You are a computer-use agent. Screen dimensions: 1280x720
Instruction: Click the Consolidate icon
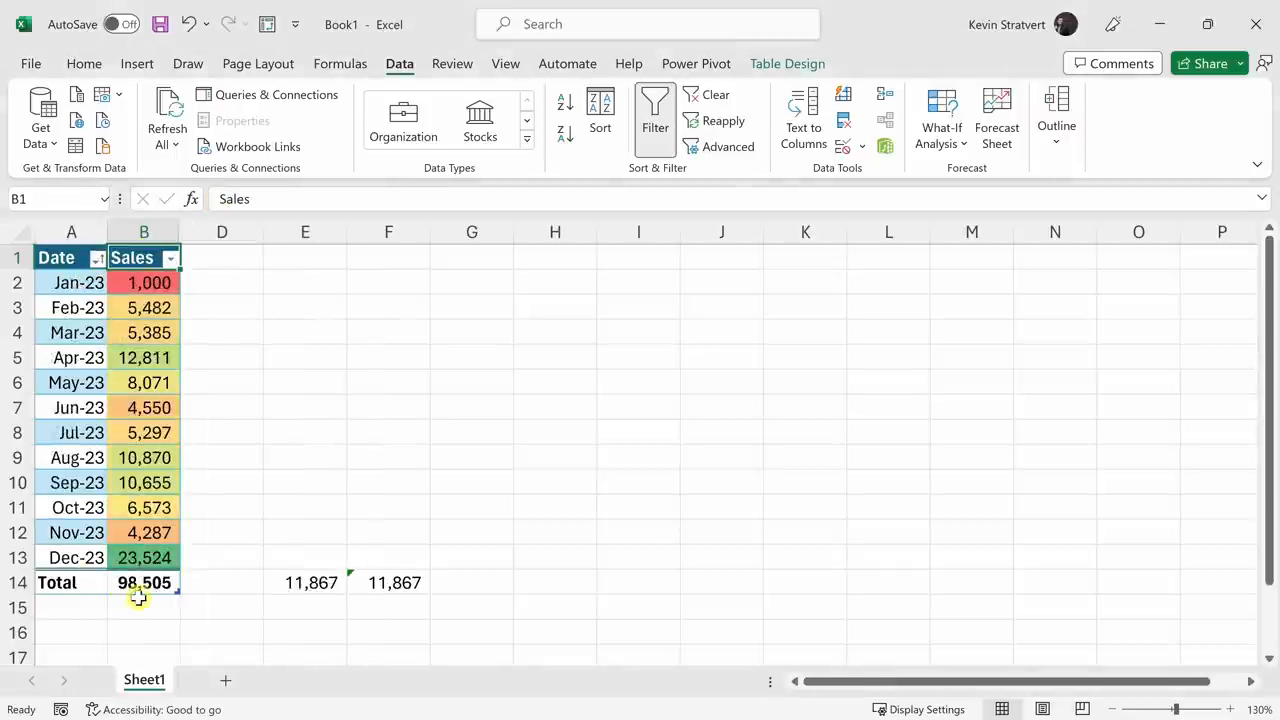tap(885, 95)
